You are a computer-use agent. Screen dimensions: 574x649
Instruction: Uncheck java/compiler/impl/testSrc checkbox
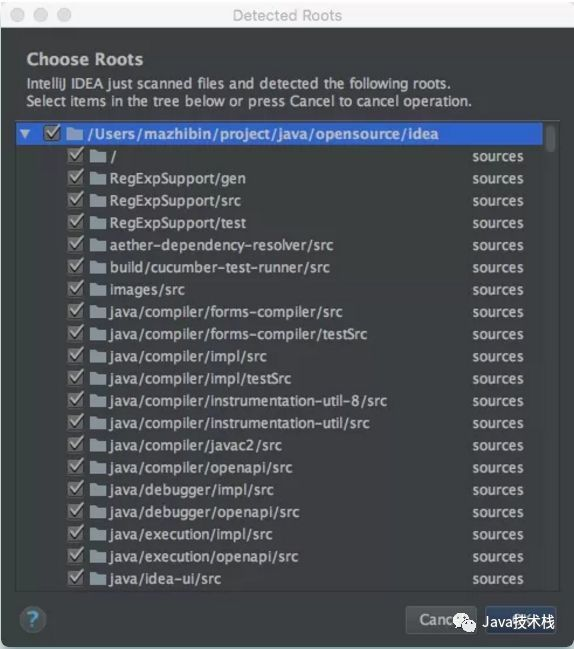[x=76, y=378]
